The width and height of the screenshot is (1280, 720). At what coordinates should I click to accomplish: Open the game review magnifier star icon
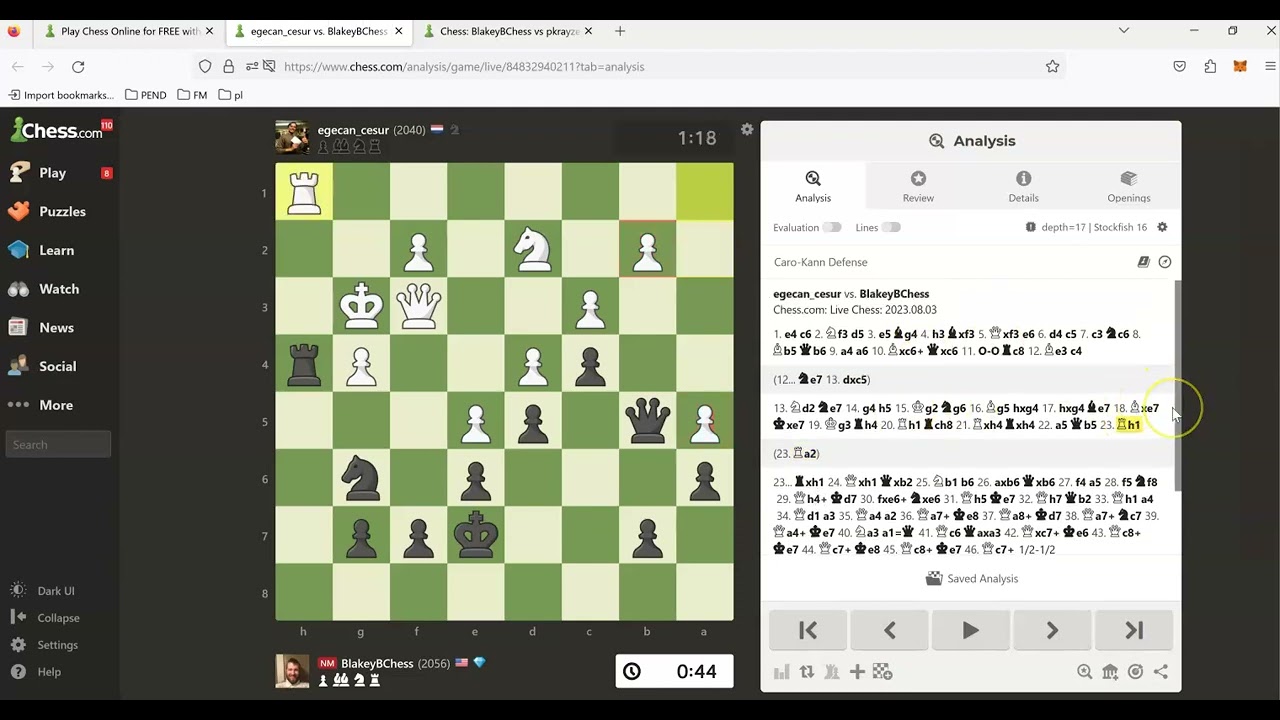point(1085,672)
